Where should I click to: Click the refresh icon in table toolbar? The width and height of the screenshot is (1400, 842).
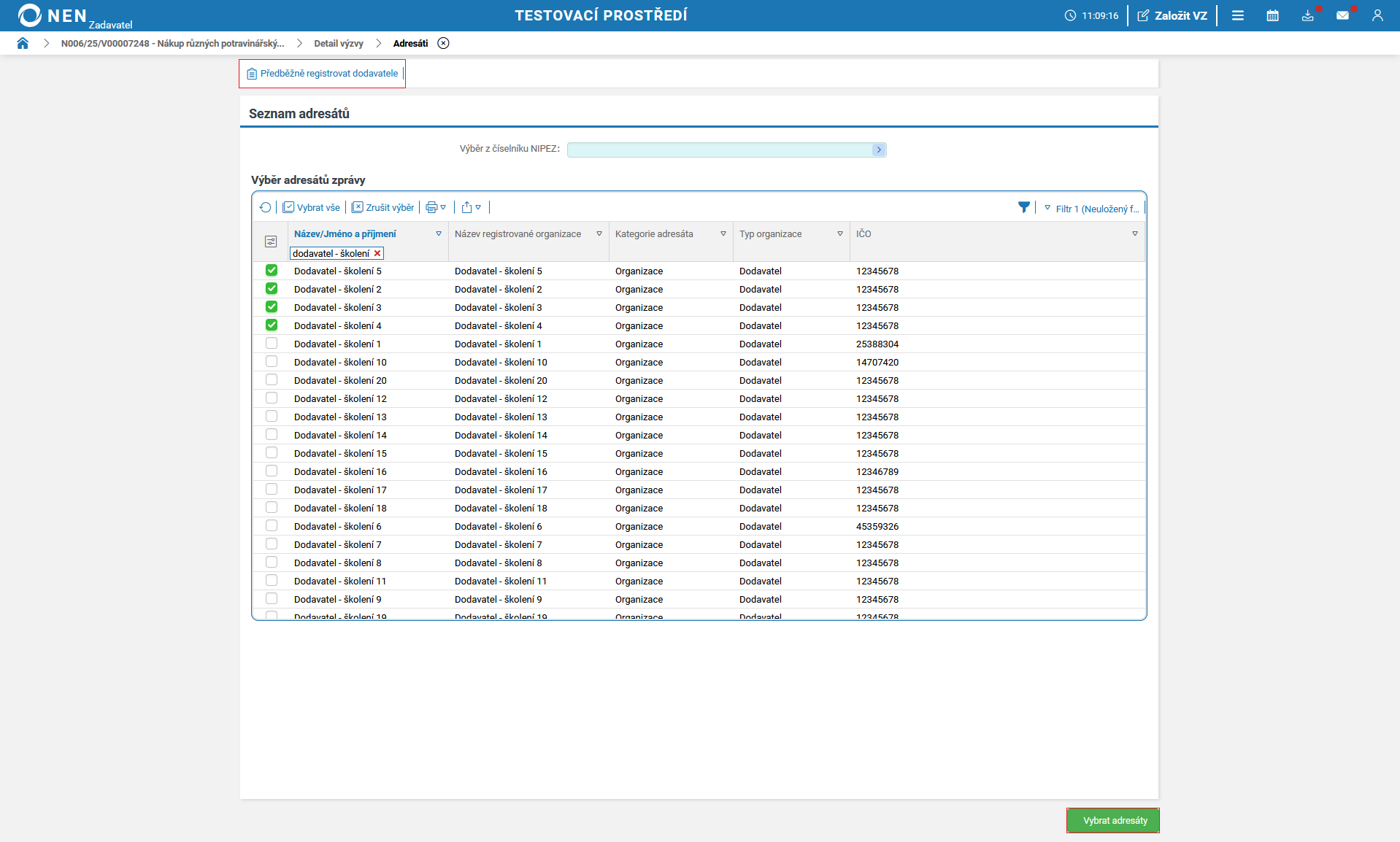tap(265, 208)
